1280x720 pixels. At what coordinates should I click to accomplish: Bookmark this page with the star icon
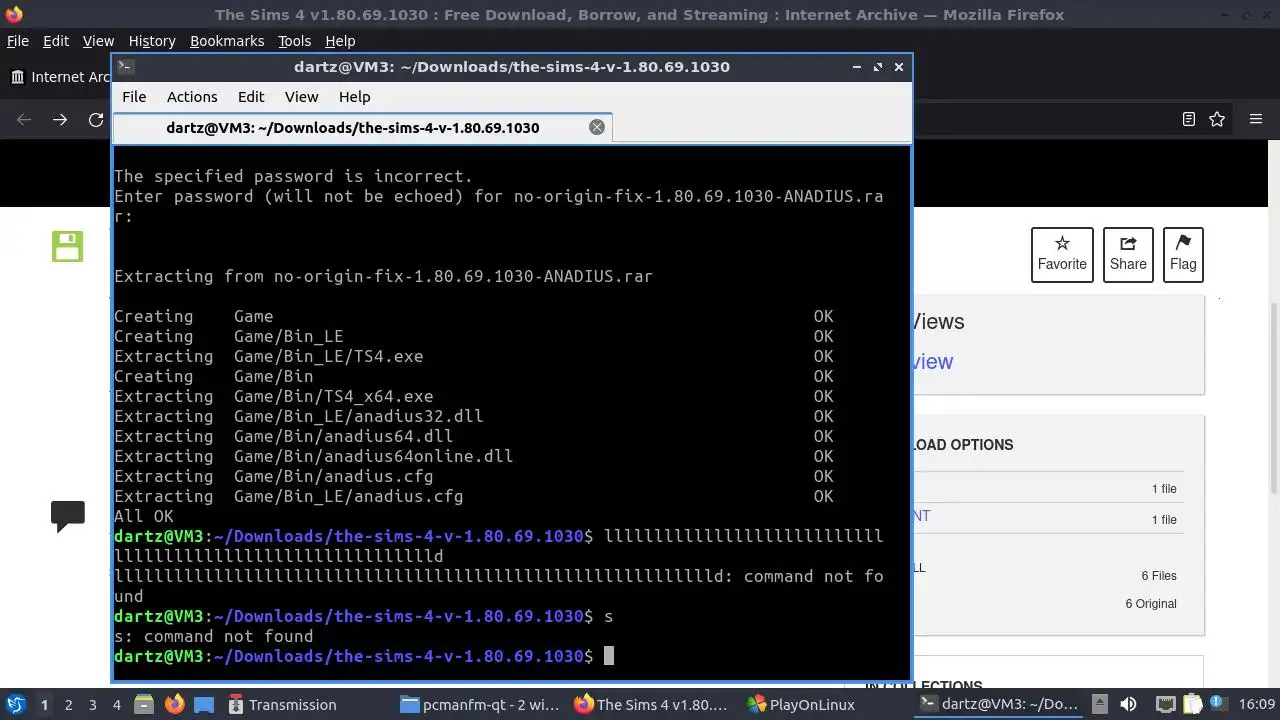click(1217, 119)
